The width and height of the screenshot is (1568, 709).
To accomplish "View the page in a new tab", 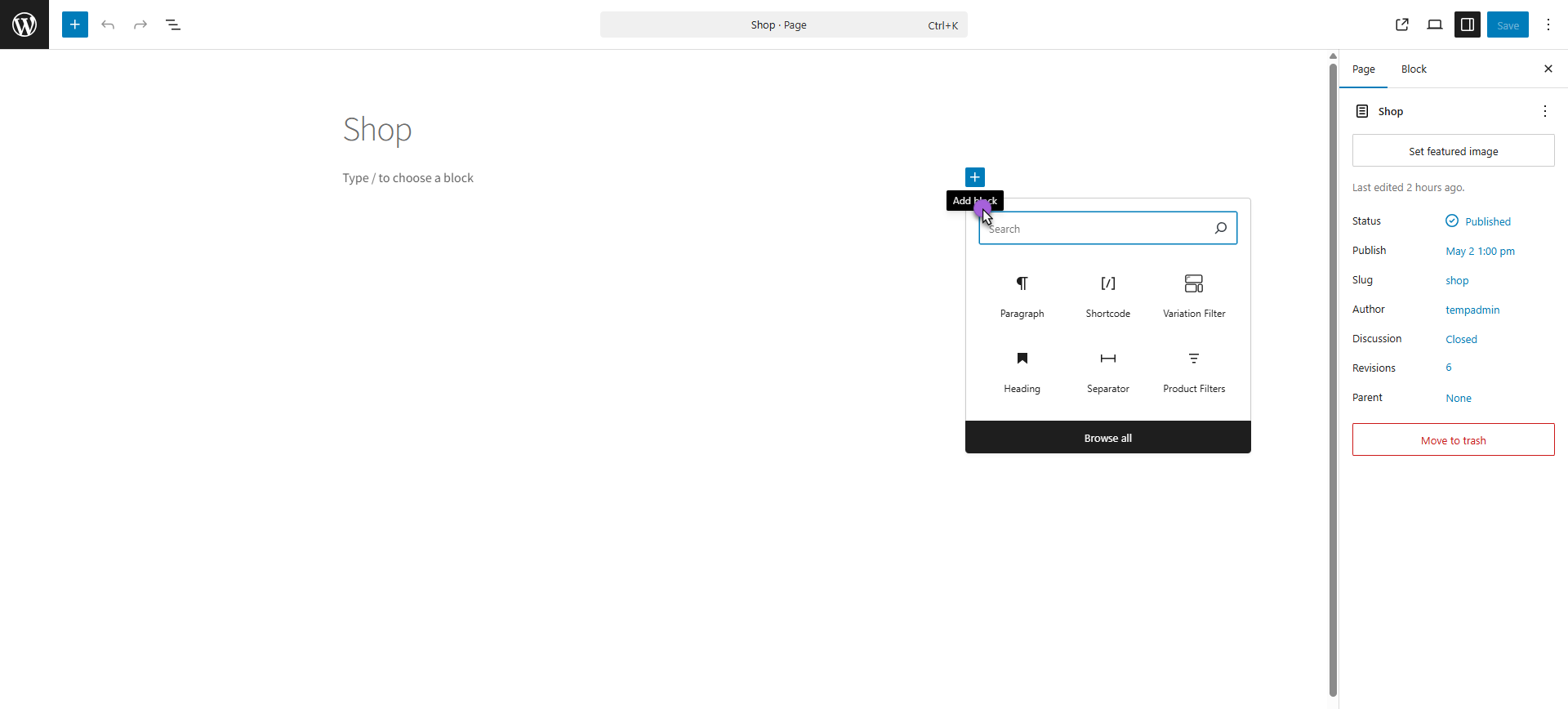I will (1402, 25).
